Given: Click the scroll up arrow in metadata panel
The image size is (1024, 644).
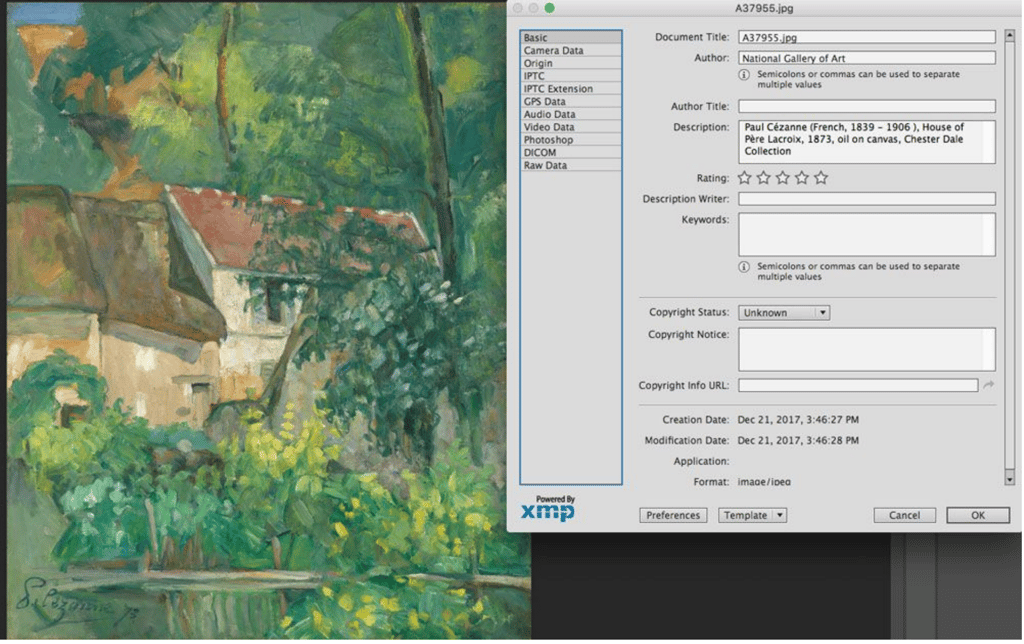Looking at the screenshot, I should click(x=1010, y=35).
